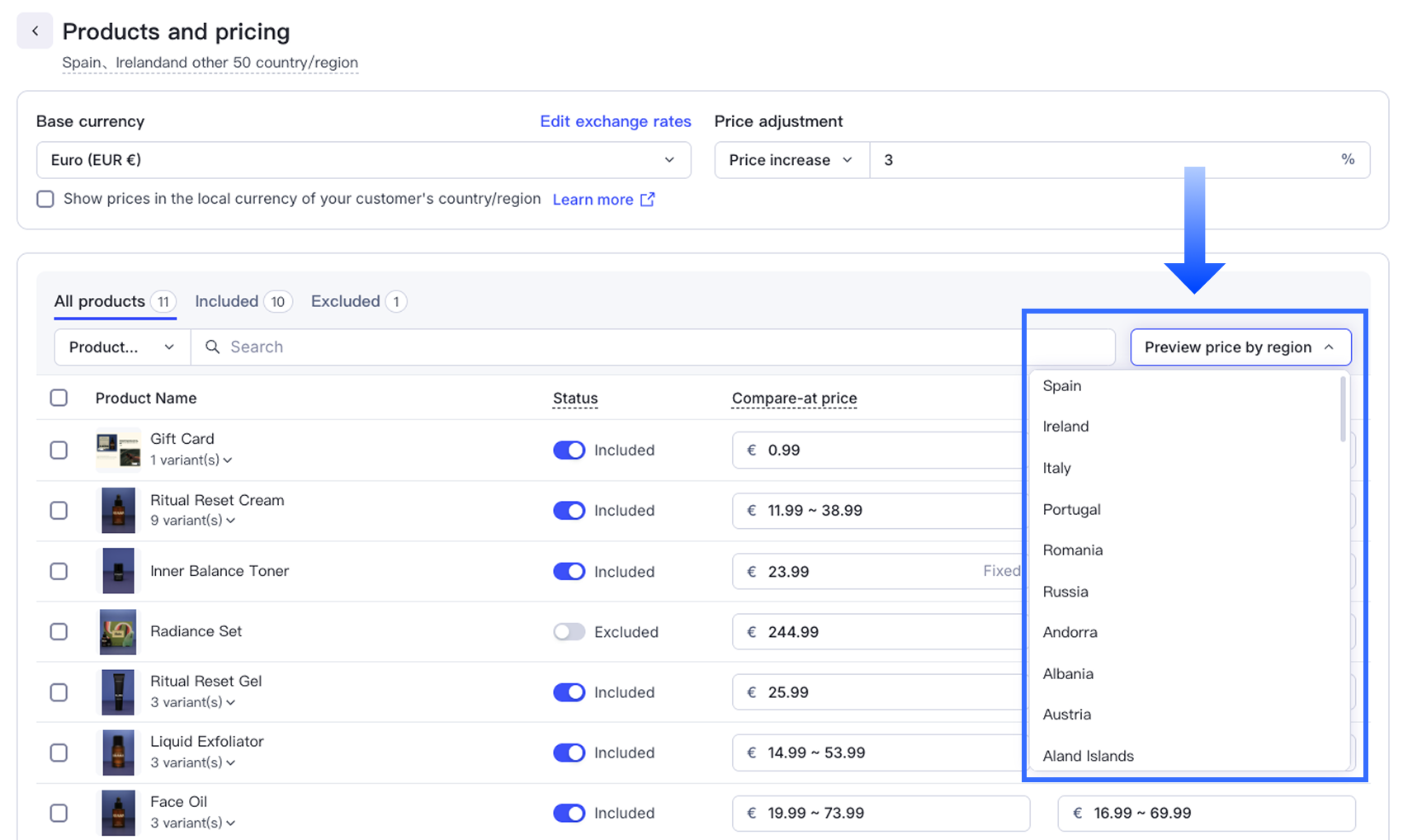Switch to the Included tab
The width and height of the screenshot is (1403, 840).
(242, 302)
